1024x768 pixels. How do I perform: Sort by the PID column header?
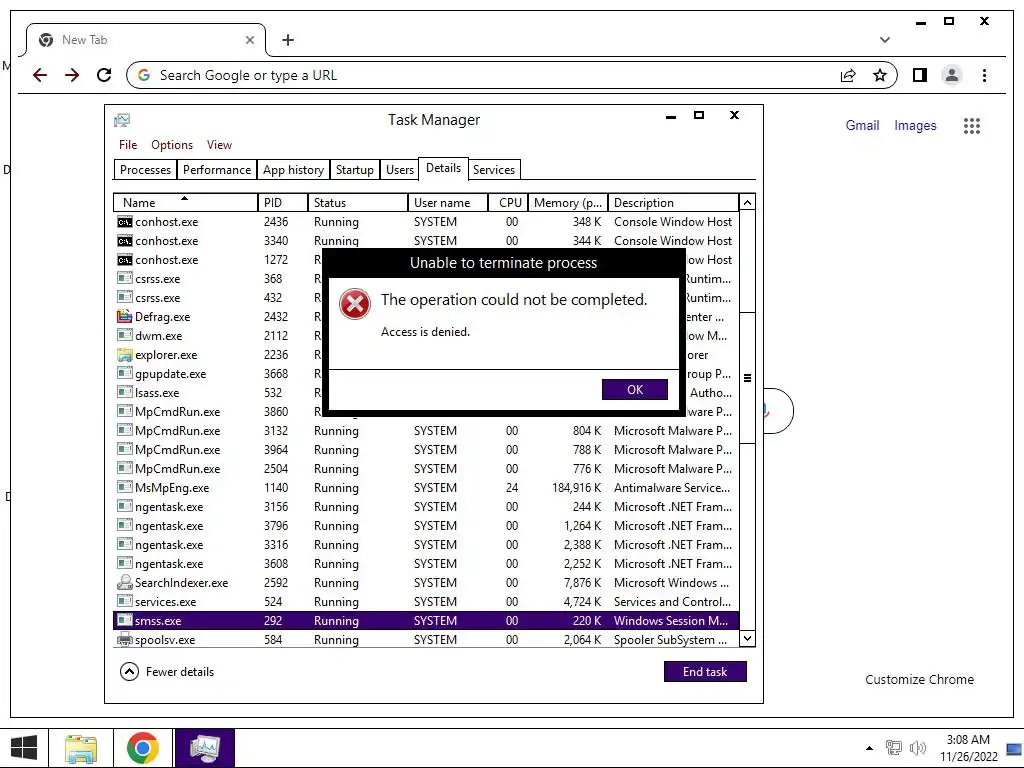coord(283,202)
